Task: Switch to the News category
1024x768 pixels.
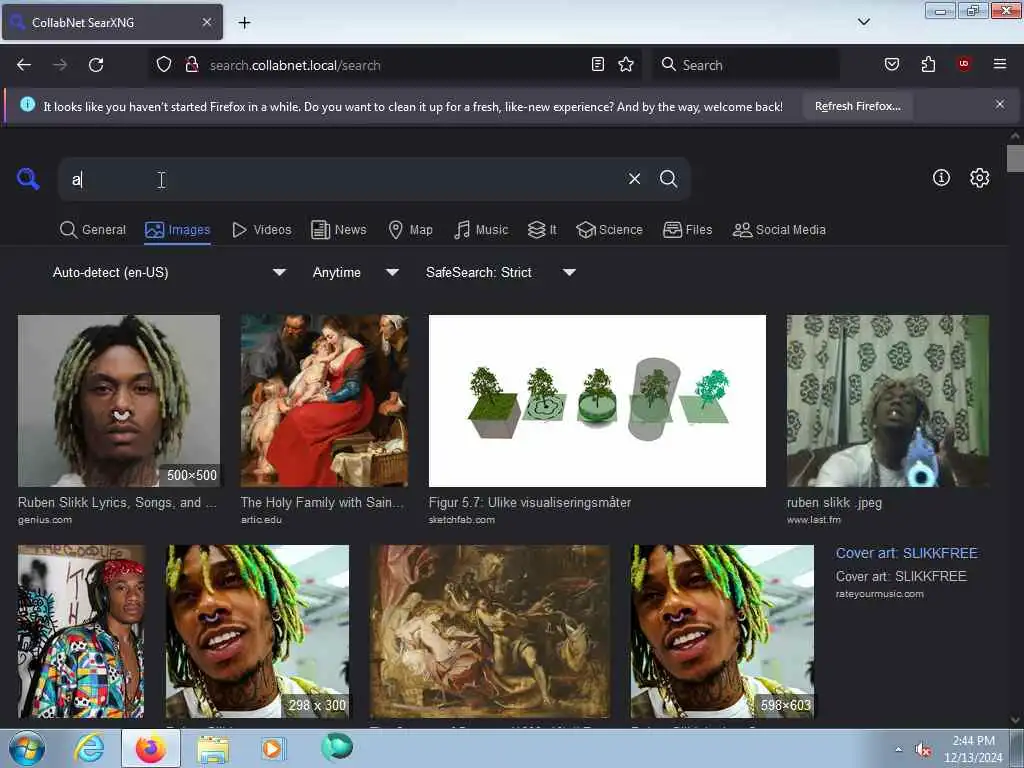Action: [x=338, y=230]
